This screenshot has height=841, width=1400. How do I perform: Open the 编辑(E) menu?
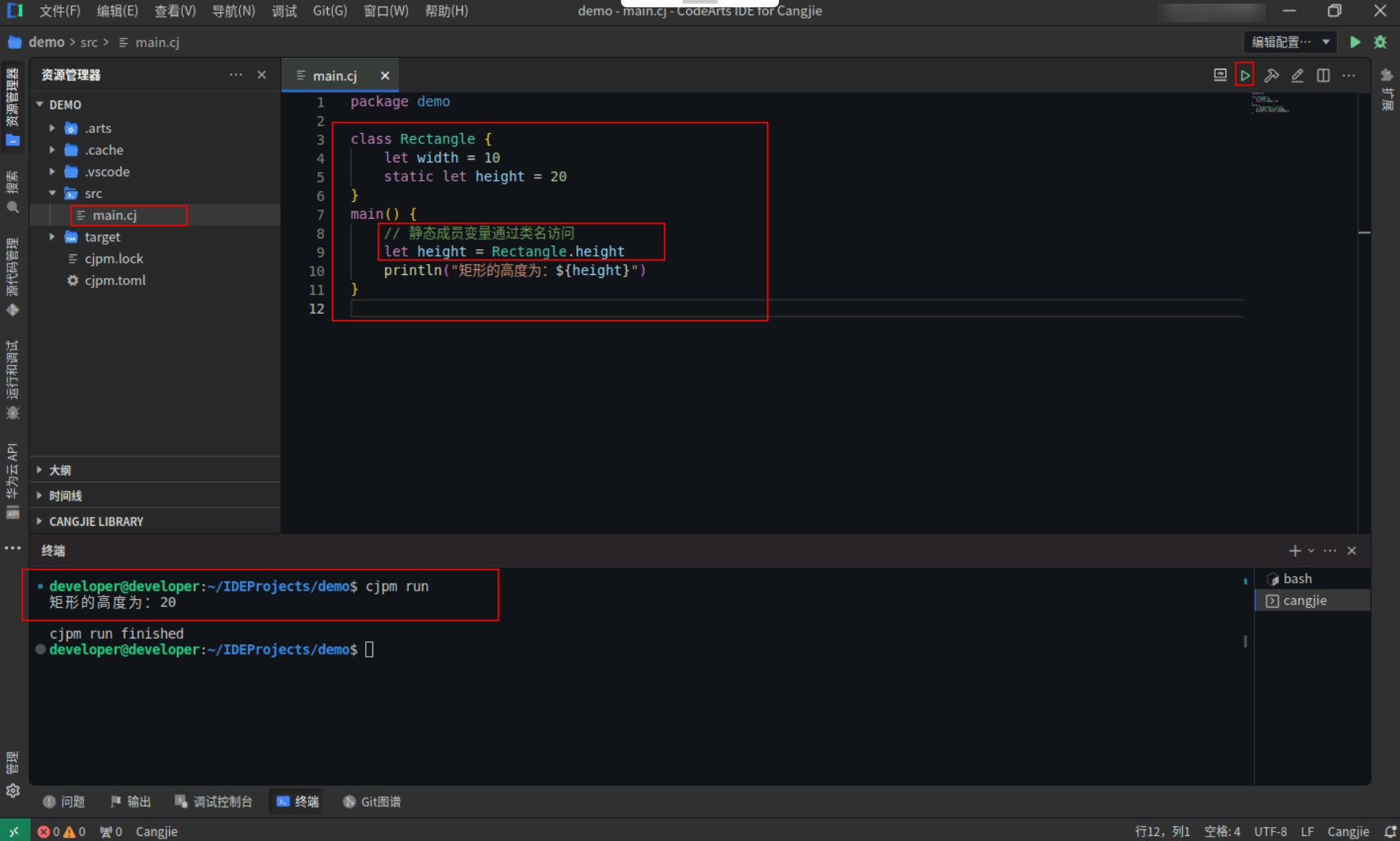coord(117,11)
